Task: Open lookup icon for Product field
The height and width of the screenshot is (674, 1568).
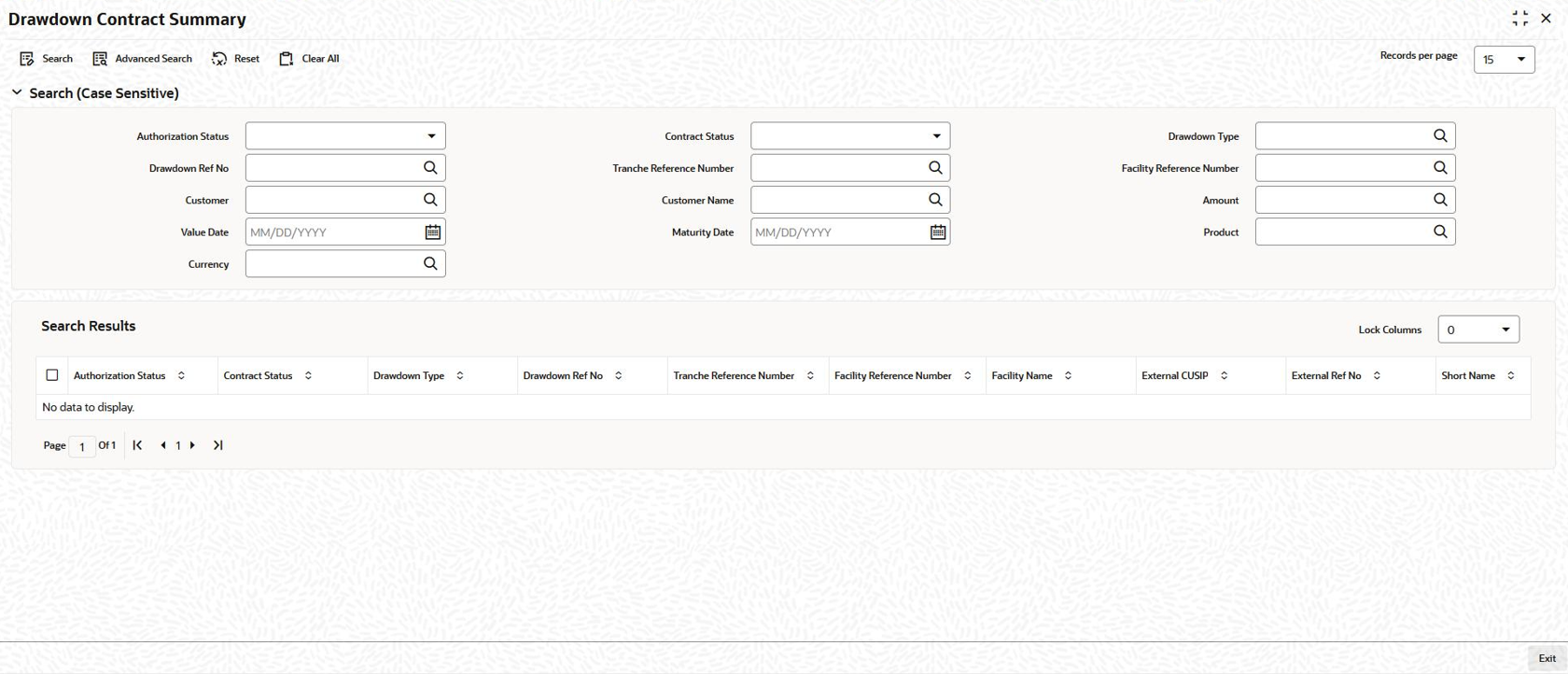Action: [x=1440, y=232]
